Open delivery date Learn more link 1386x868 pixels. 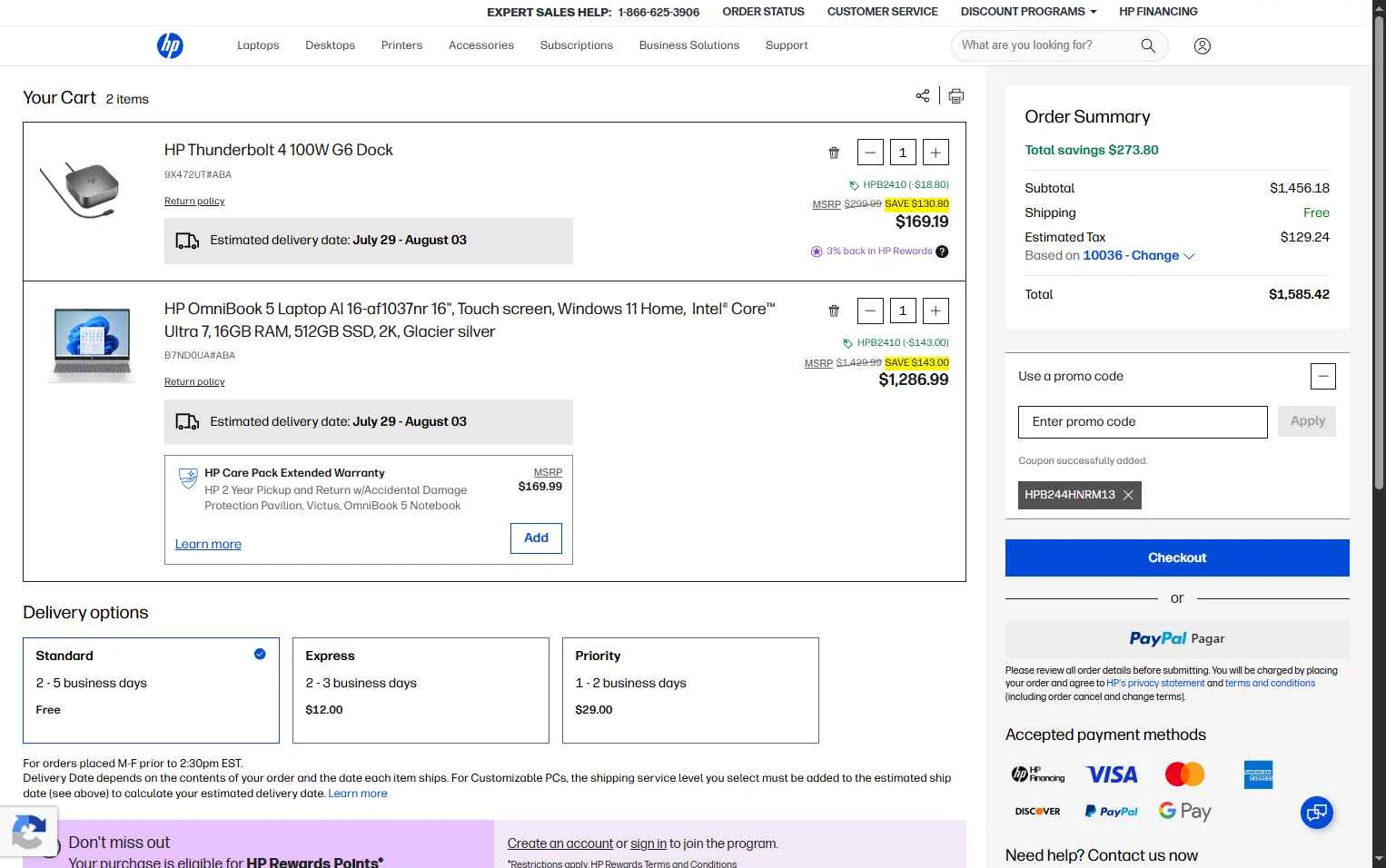[358, 794]
